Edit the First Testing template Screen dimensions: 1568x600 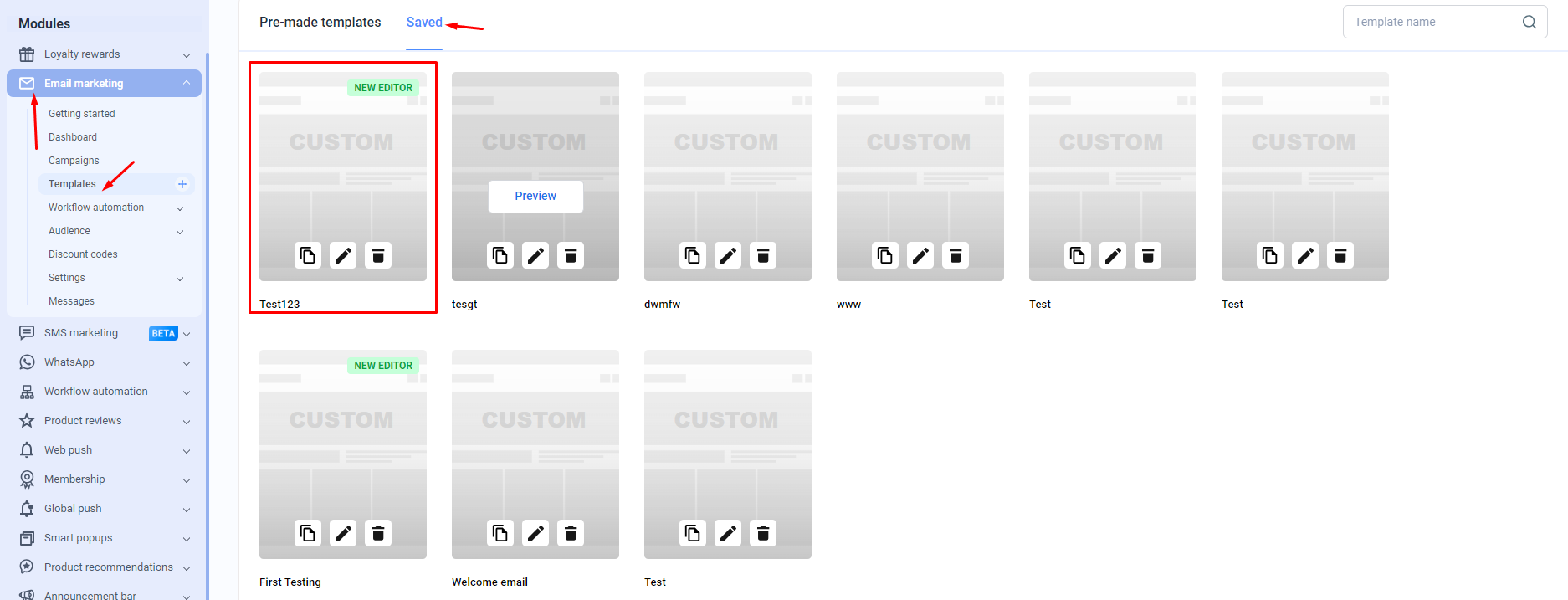coord(343,533)
